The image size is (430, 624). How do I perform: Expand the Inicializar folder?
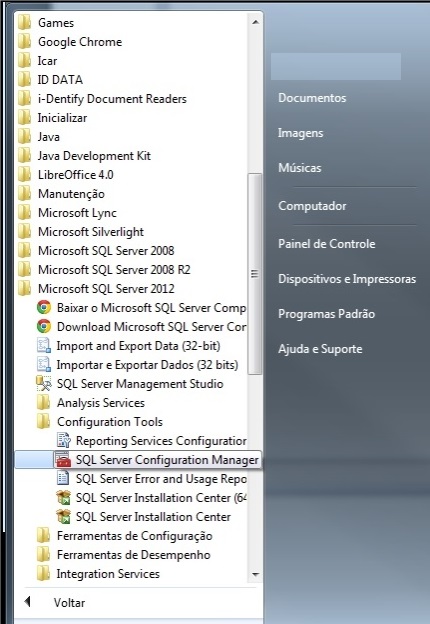[62, 118]
